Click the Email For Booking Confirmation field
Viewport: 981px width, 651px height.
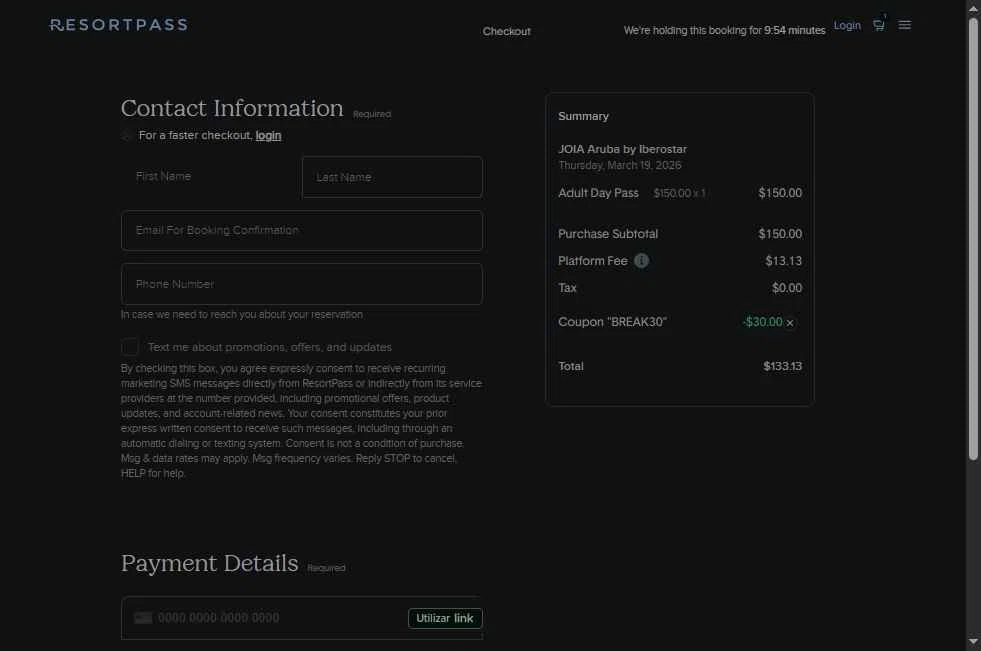coord(301,230)
